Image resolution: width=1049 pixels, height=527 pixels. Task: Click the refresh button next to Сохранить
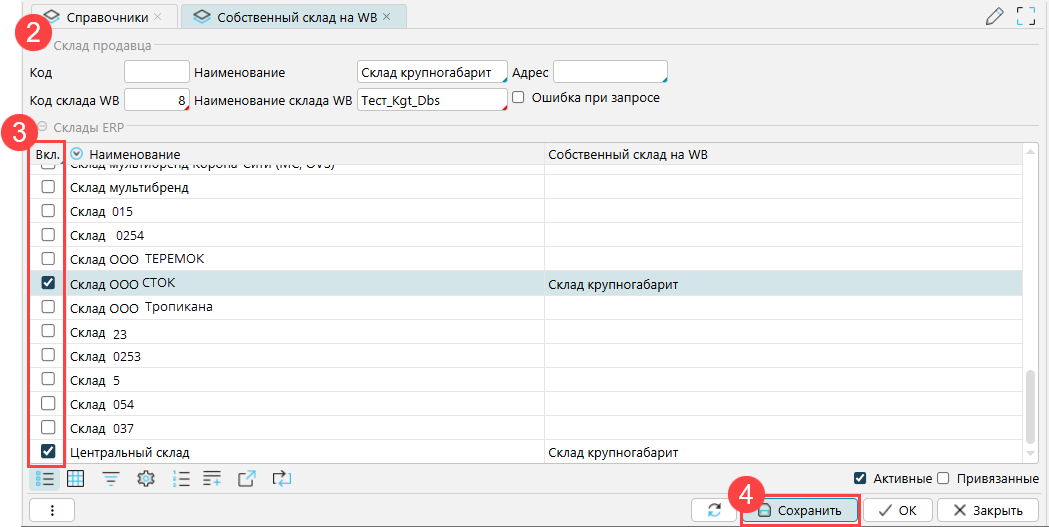[714, 510]
